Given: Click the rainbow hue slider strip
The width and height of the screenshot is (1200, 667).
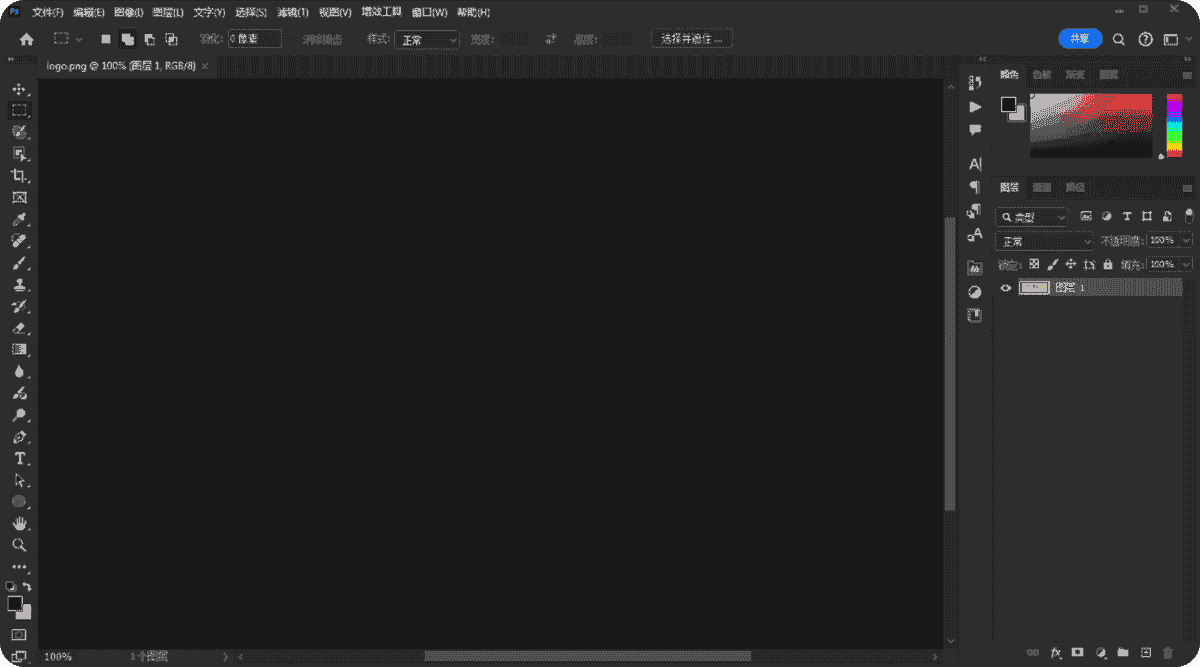Looking at the screenshot, I should (x=1174, y=124).
